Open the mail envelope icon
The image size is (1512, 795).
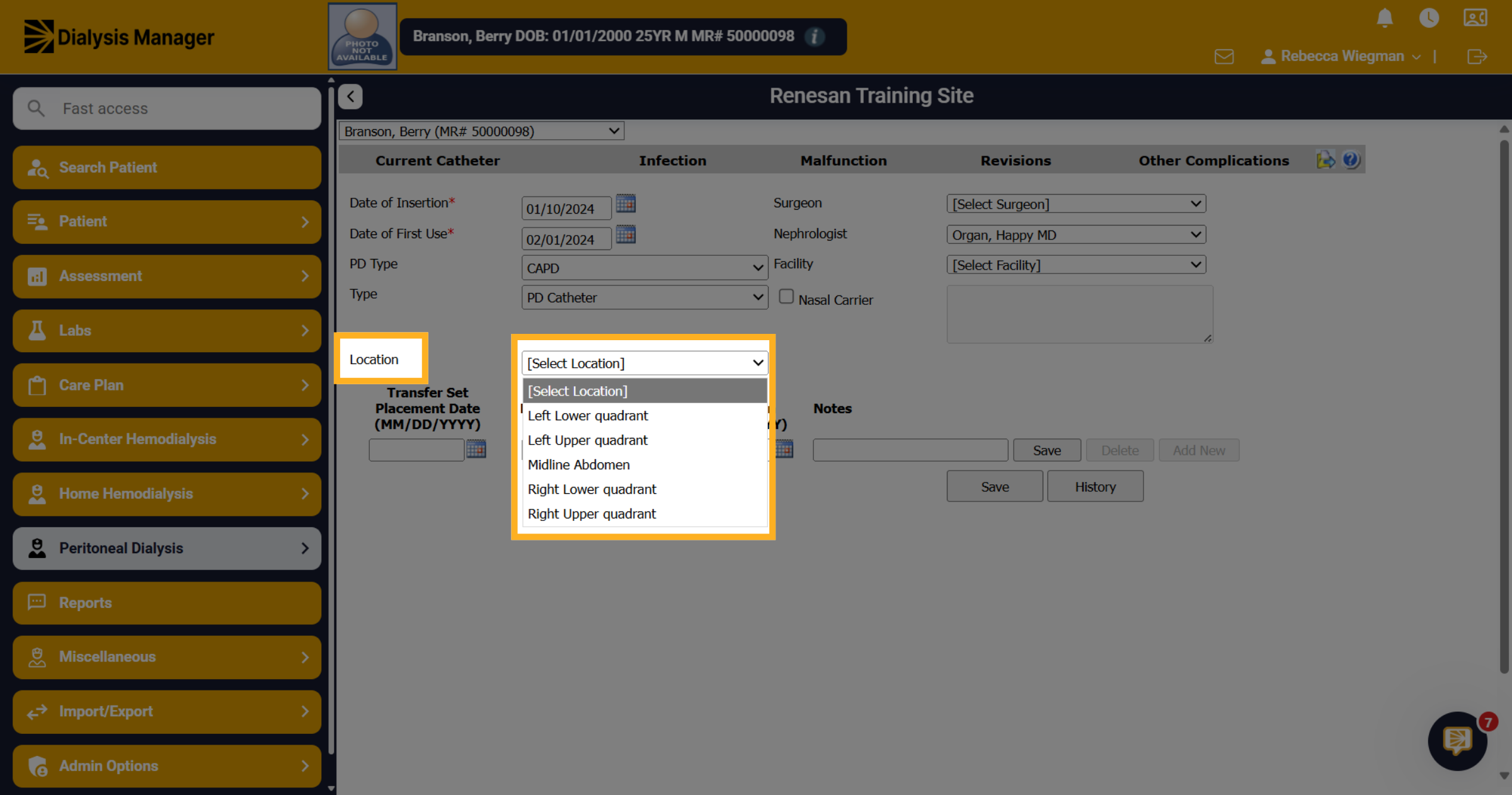[x=1224, y=57]
